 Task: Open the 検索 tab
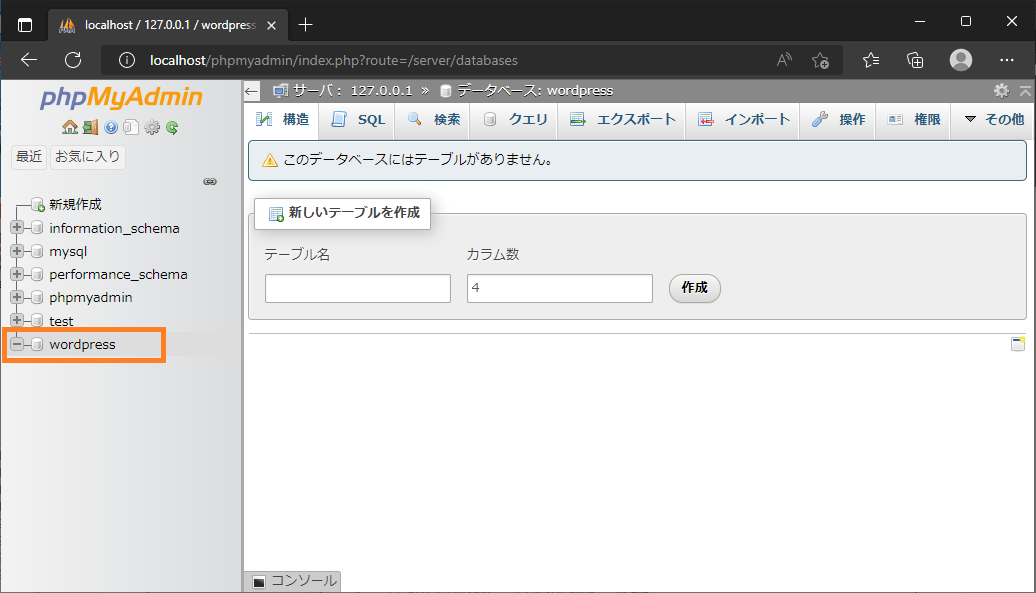click(x=433, y=120)
